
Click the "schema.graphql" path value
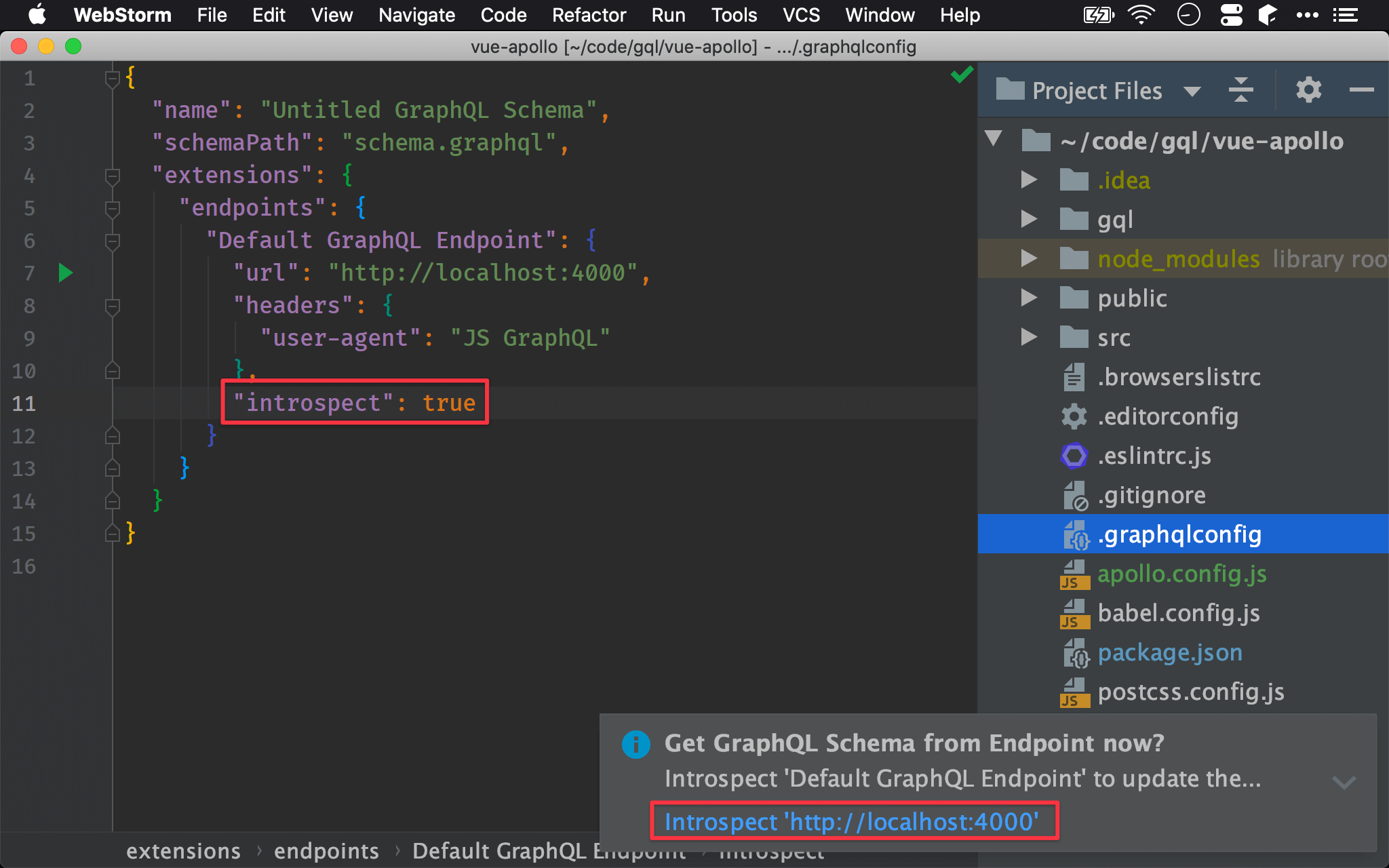click(x=449, y=143)
